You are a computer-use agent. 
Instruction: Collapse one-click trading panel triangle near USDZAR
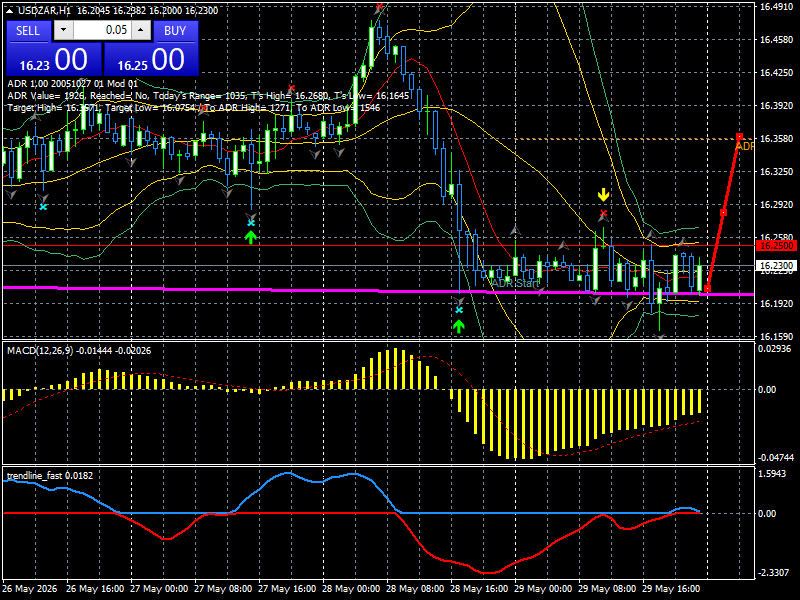9,11
